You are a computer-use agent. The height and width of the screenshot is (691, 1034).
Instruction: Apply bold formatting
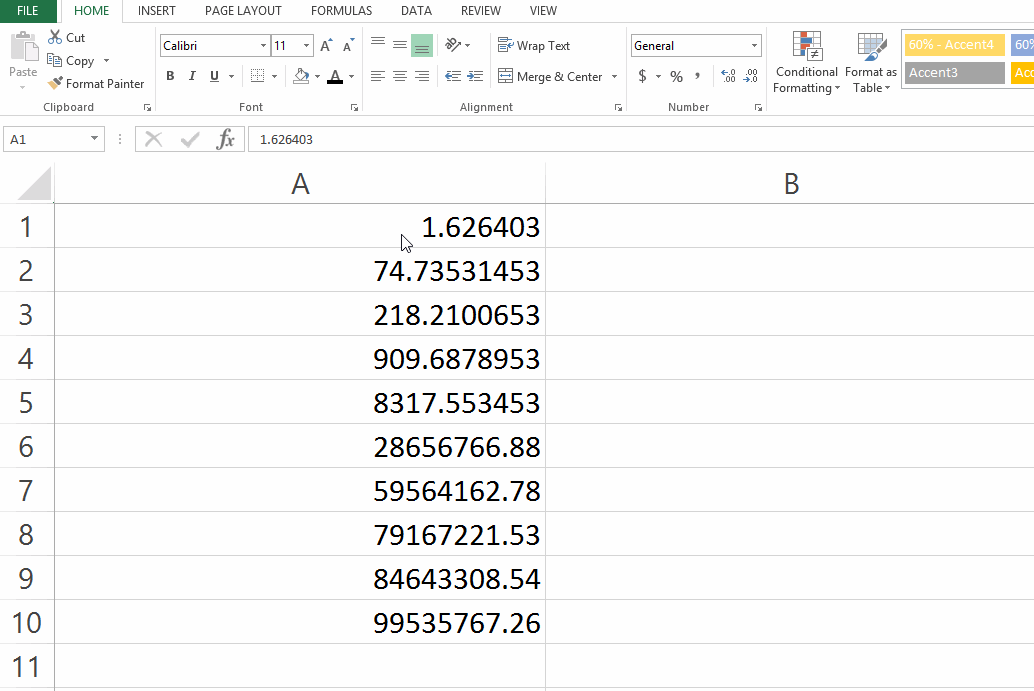click(x=170, y=76)
